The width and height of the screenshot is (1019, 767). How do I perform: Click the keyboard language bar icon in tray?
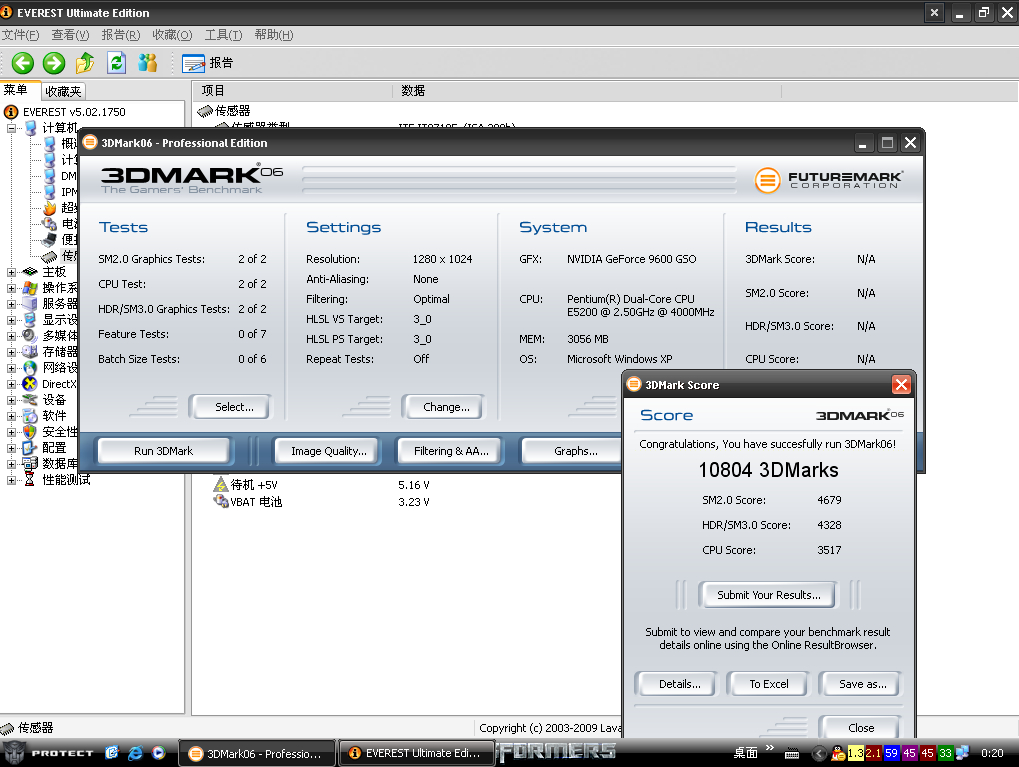pyautogui.click(x=792, y=754)
